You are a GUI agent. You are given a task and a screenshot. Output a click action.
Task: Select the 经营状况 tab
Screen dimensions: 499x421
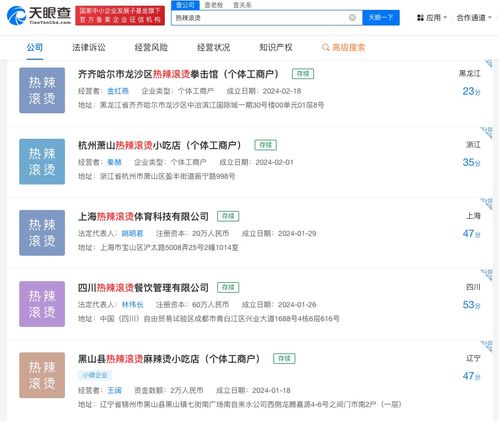[x=213, y=47]
